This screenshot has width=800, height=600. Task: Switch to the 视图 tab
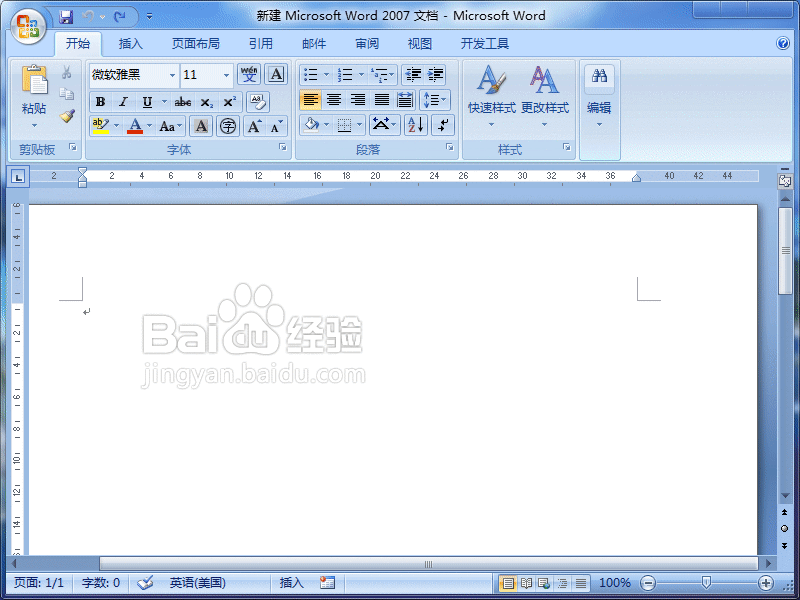tap(420, 44)
